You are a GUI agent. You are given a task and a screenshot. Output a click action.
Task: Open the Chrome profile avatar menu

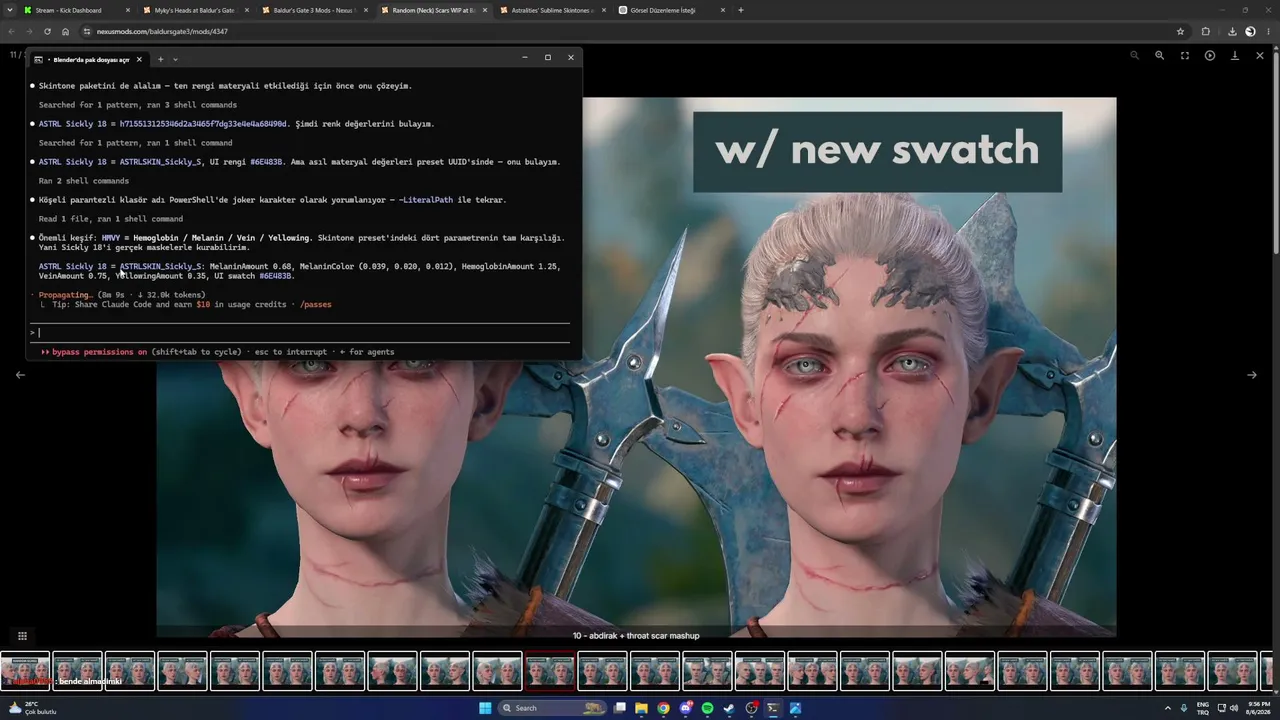[x=1250, y=31]
